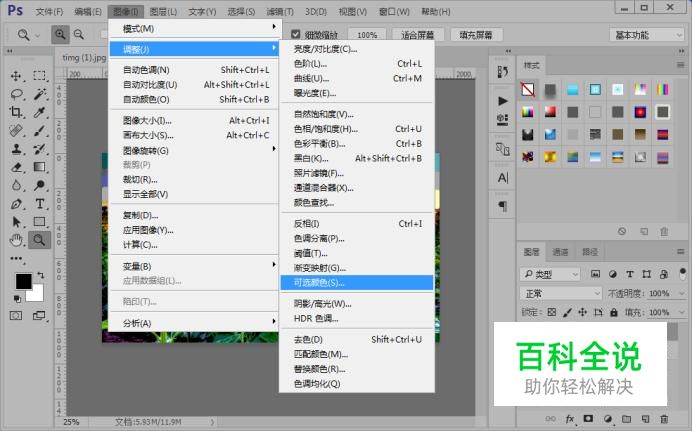Expand the 模式(M) submenu
Screen dimensions: 692x431
tap(193, 29)
